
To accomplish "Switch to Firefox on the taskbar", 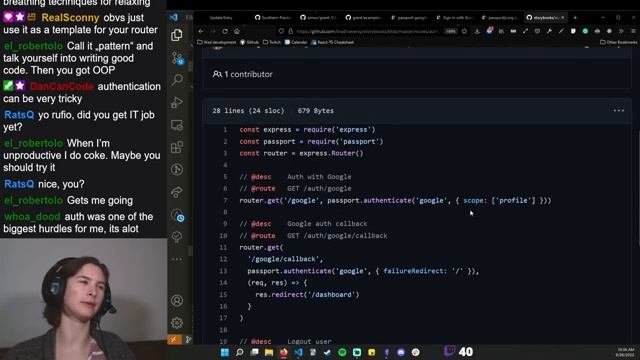I will [x=283, y=352].
